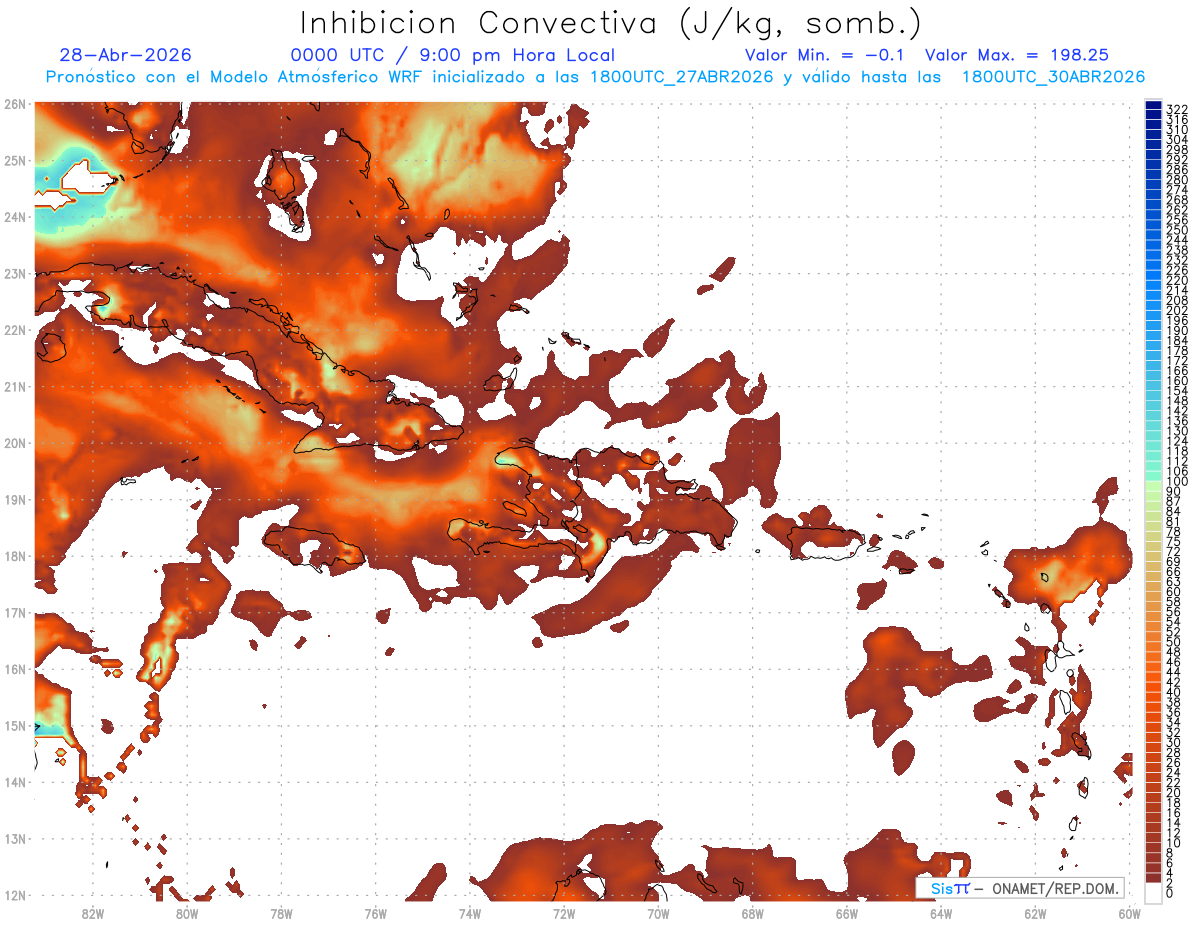Pick the white 0 swatch at the colorbar bottom
This screenshot has height=927, width=1200.
point(1154,892)
